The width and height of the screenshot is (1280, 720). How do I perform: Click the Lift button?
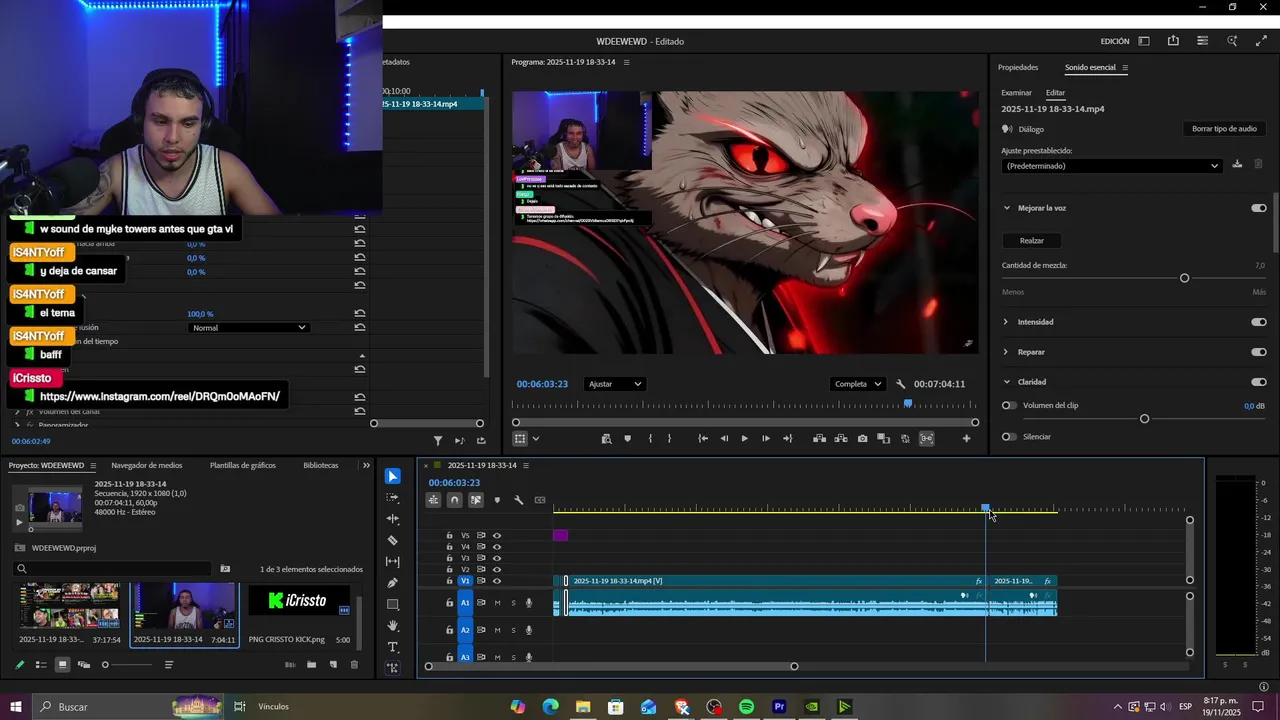[819, 438]
